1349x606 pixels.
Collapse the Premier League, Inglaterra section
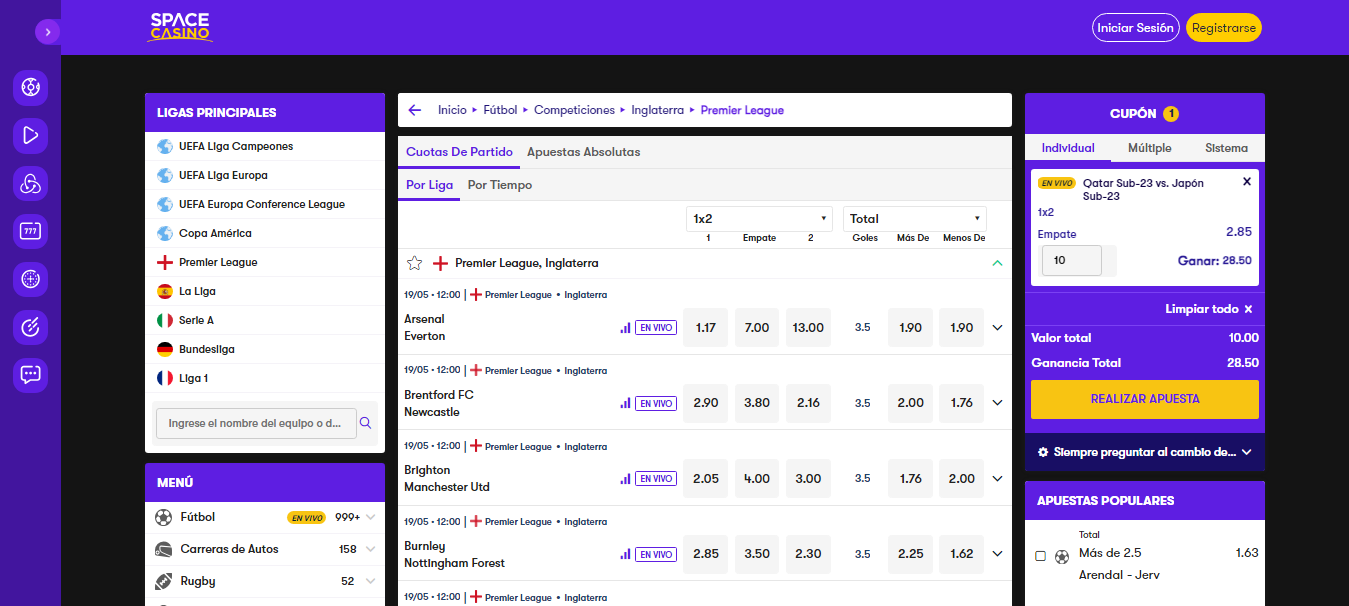pyautogui.click(x=997, y=263)
